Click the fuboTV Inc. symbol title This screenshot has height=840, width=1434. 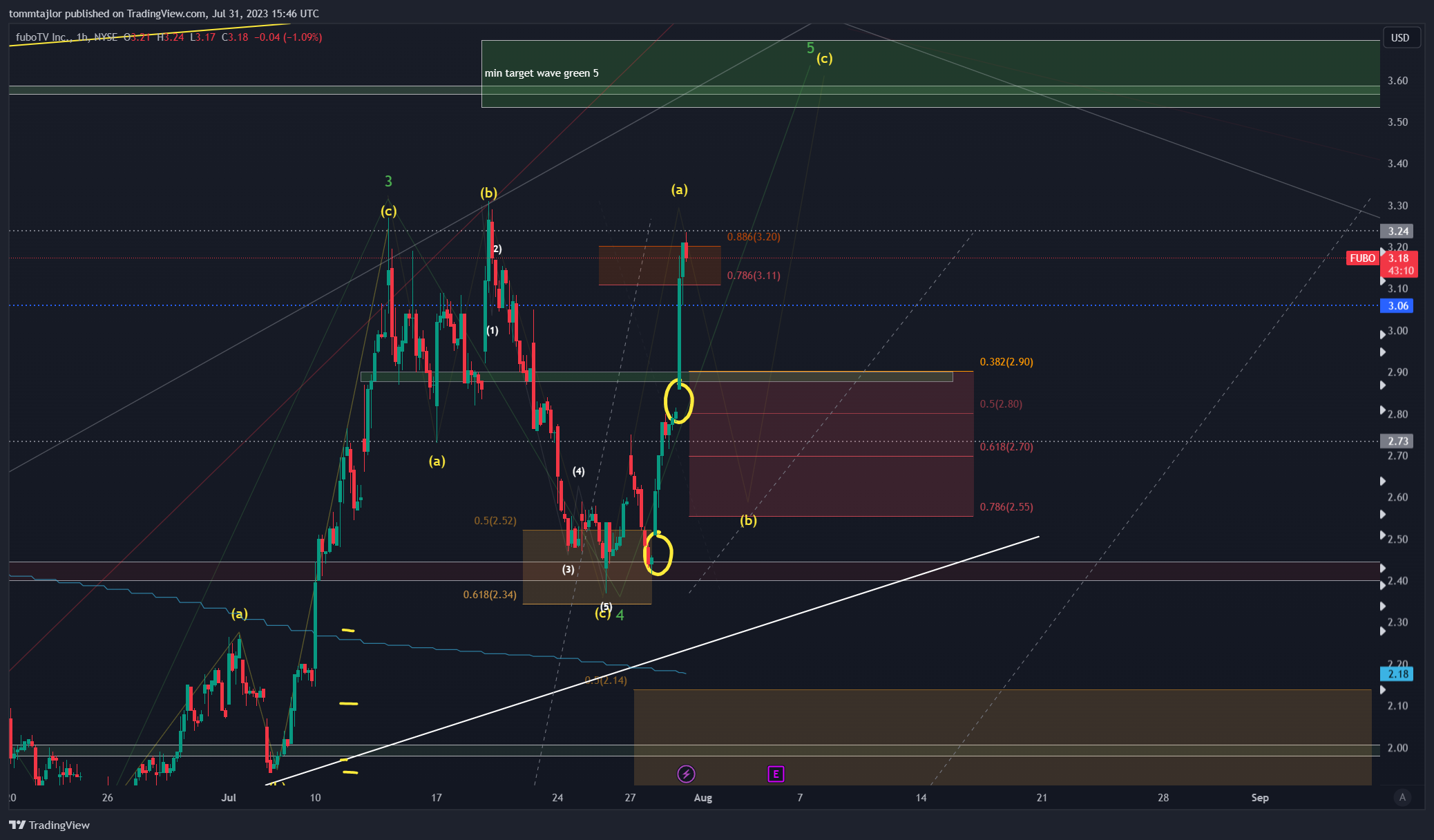(x=41, y=37)
